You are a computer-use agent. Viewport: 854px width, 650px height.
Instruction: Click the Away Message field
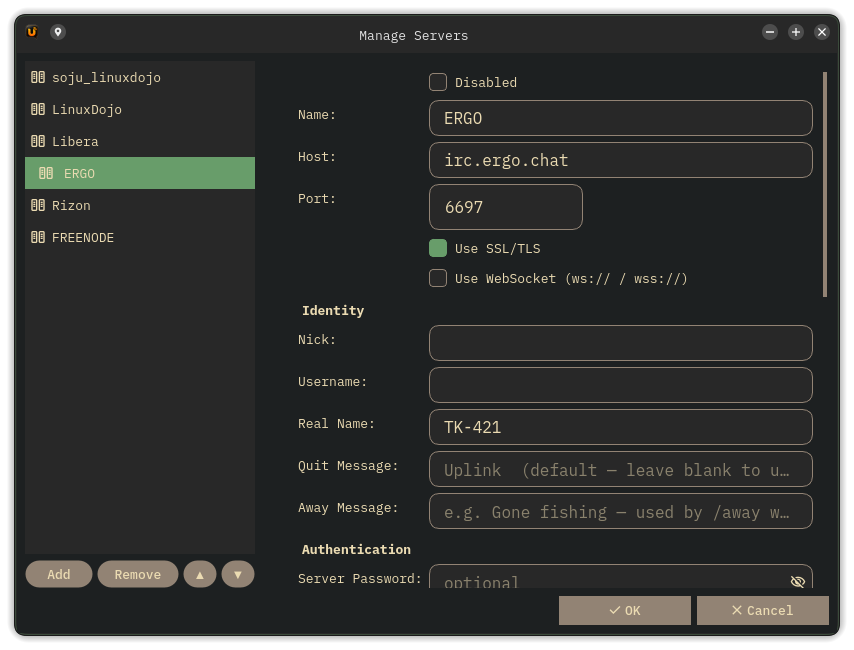coord(621,511)
